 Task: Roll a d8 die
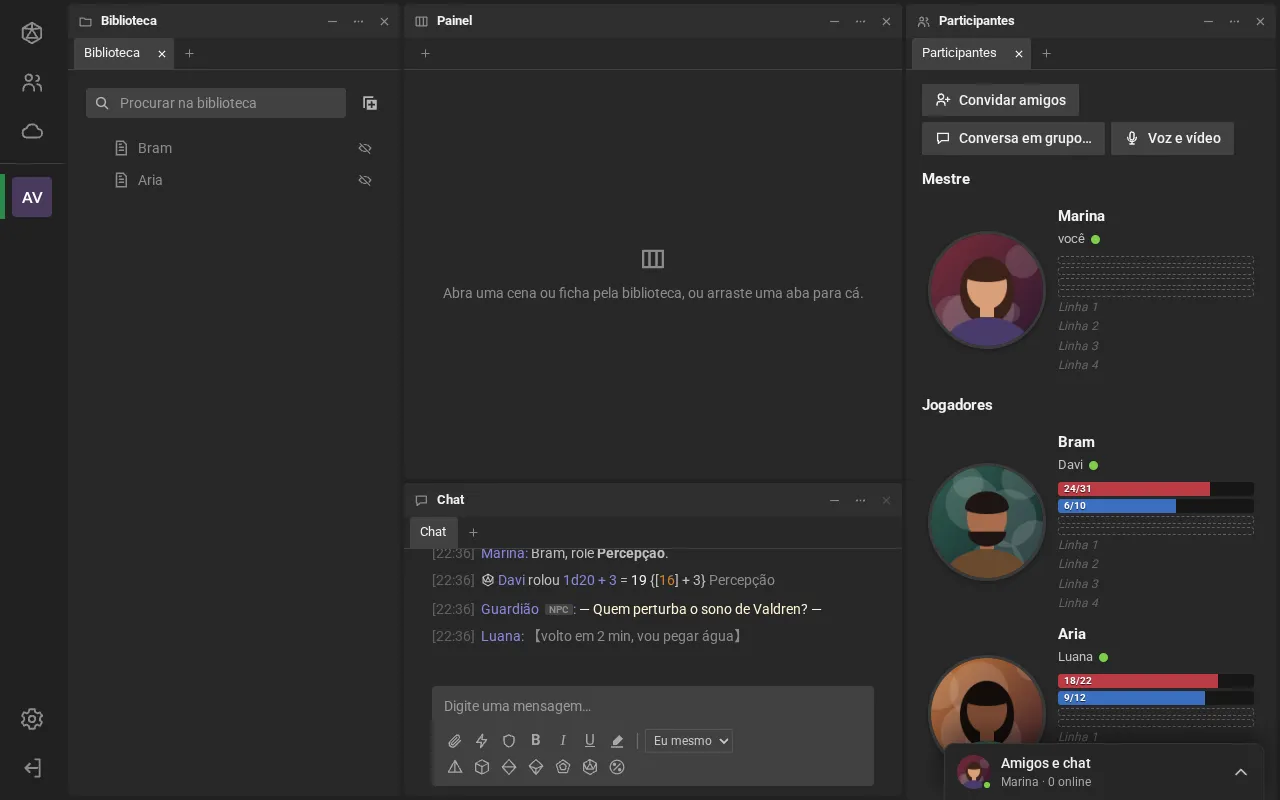pos(509,767)
